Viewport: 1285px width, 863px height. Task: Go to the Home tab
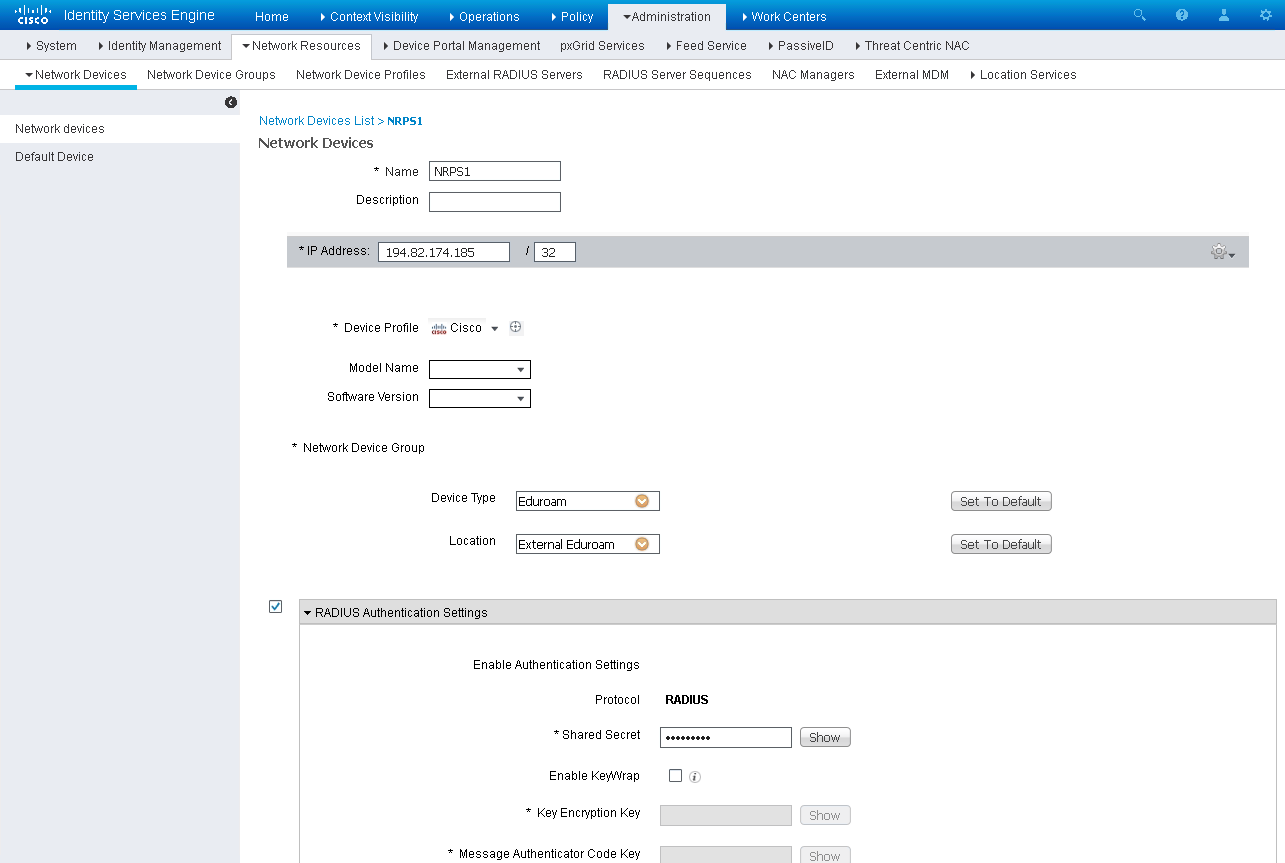[272, 17]
